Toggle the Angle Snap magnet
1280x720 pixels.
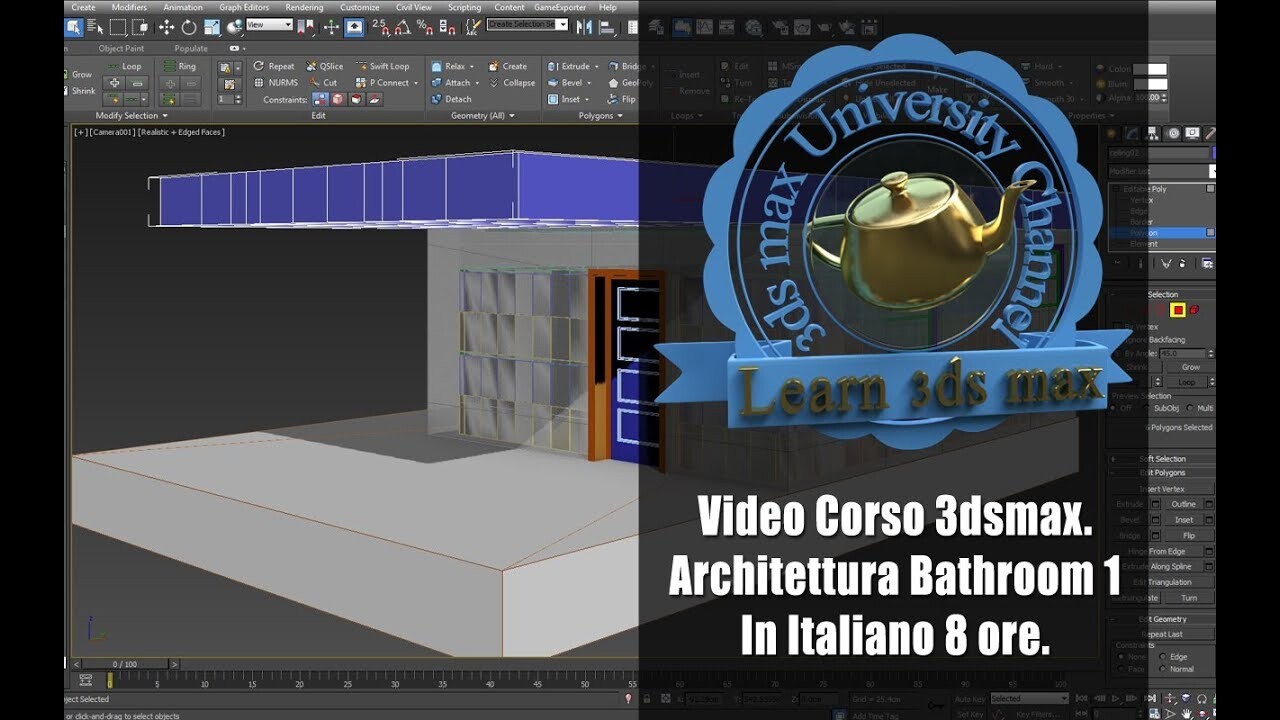400,27
